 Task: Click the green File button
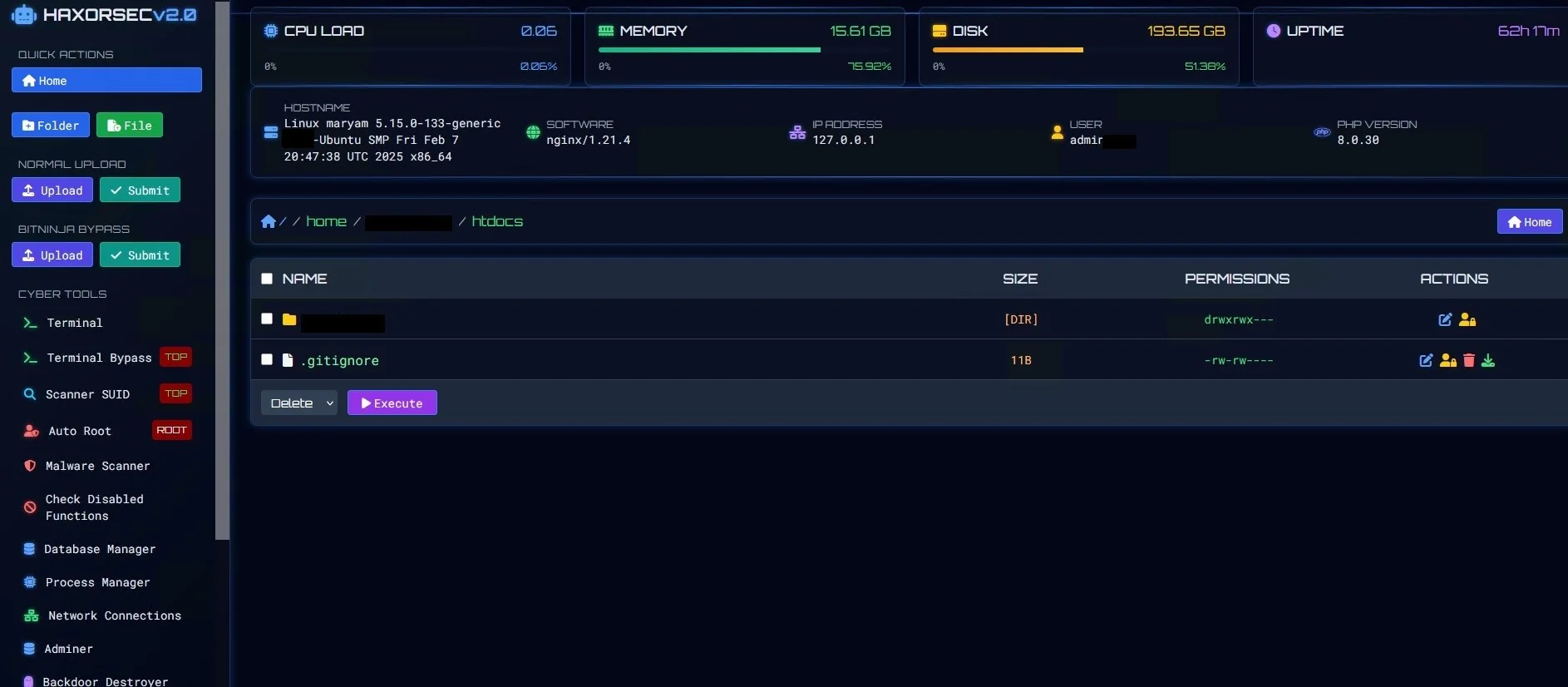[130, 125]
